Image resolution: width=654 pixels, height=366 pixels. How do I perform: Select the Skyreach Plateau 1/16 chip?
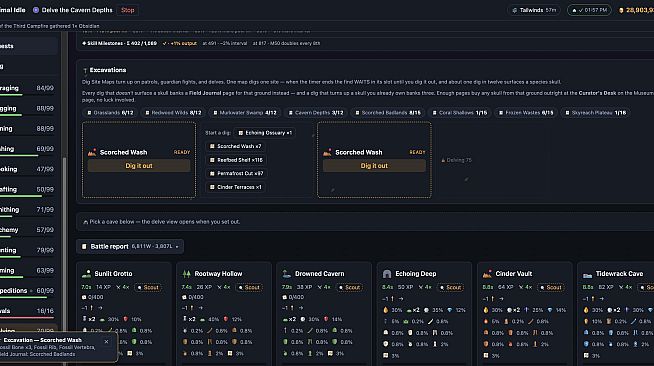(595, 113)
